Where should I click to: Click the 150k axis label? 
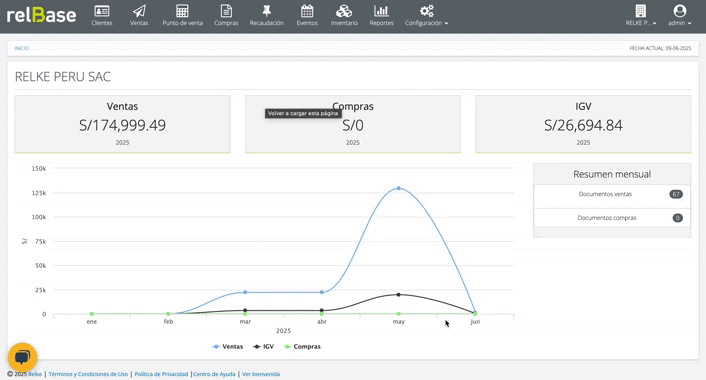39,168
